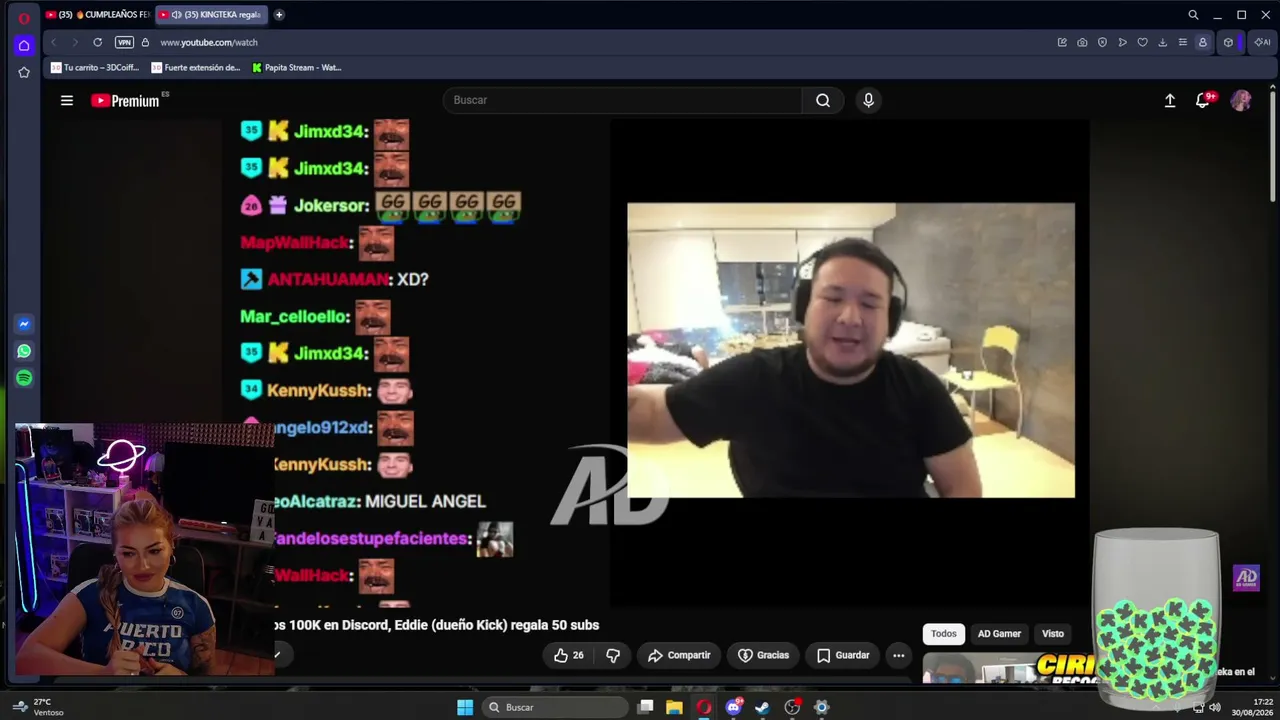Open WhatsApp in the Opera sidebar
This screenshot has width=1280, height=720.
pyautogui.click(x=24, y=351)
